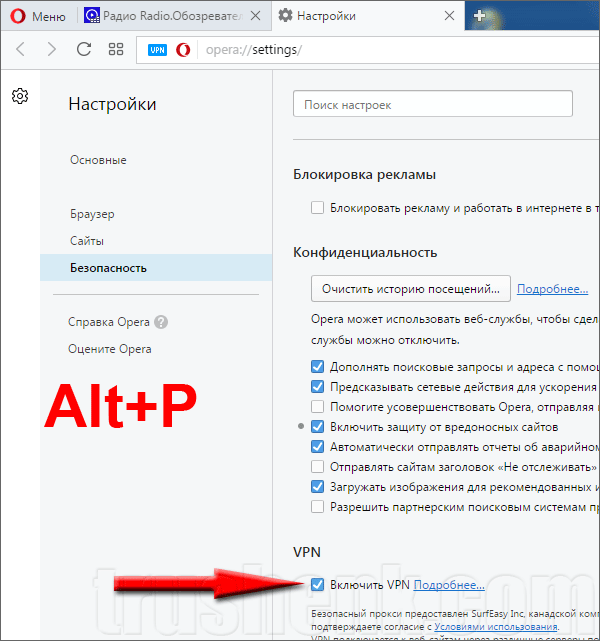Viewport: 600px width, 641px height.
Task: Switch to the Радио Radio.Обозреватель tab
Action: 163,16
